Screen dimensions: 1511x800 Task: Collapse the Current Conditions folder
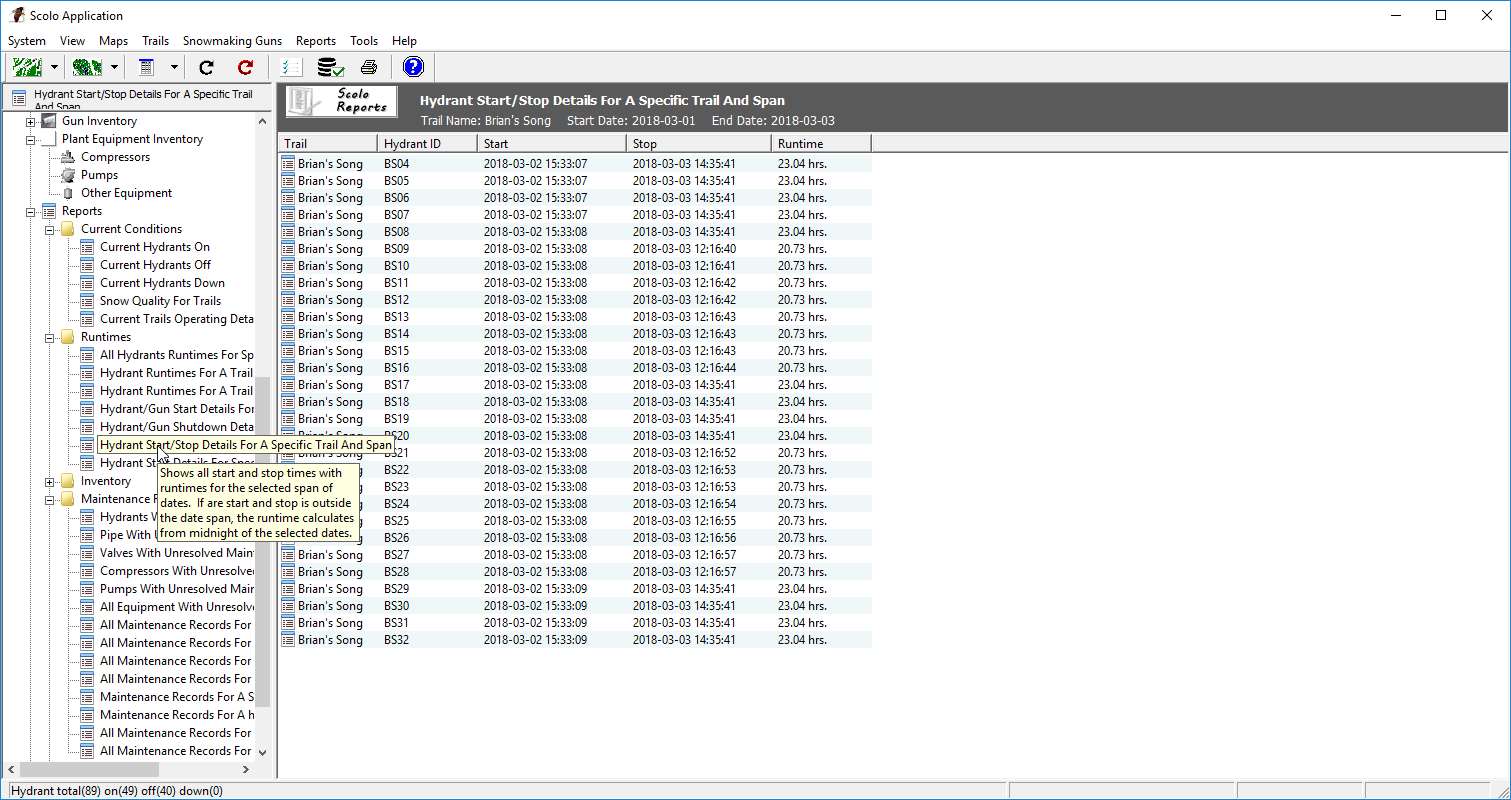pyautogui.click(x=50, y=229)
